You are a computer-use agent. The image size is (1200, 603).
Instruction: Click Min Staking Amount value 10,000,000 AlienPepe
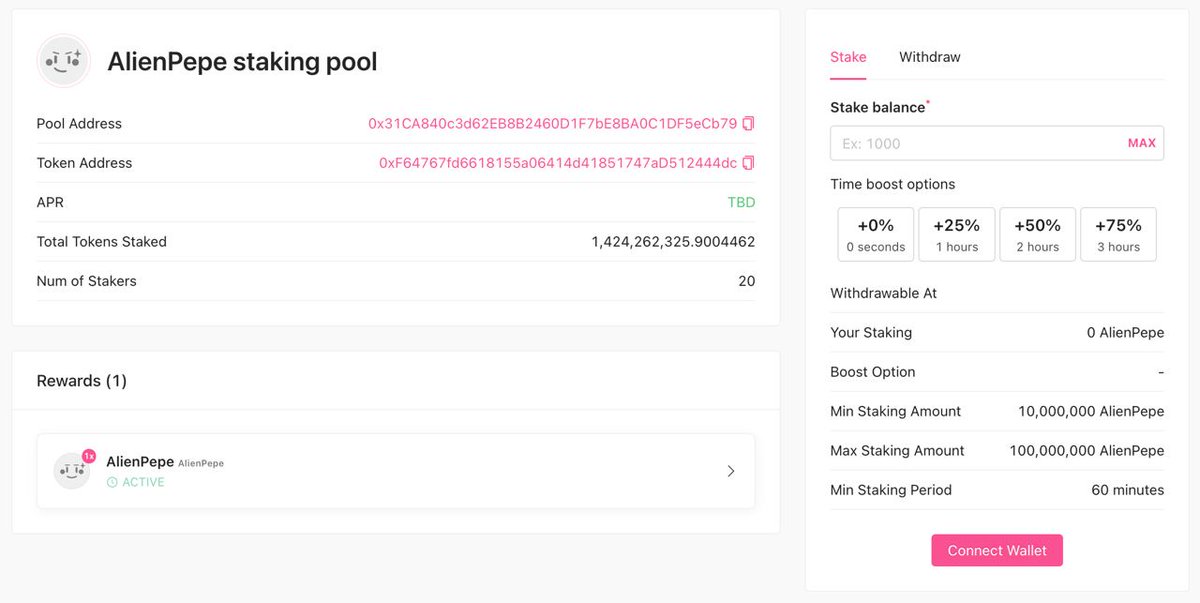click(1091, 411)
